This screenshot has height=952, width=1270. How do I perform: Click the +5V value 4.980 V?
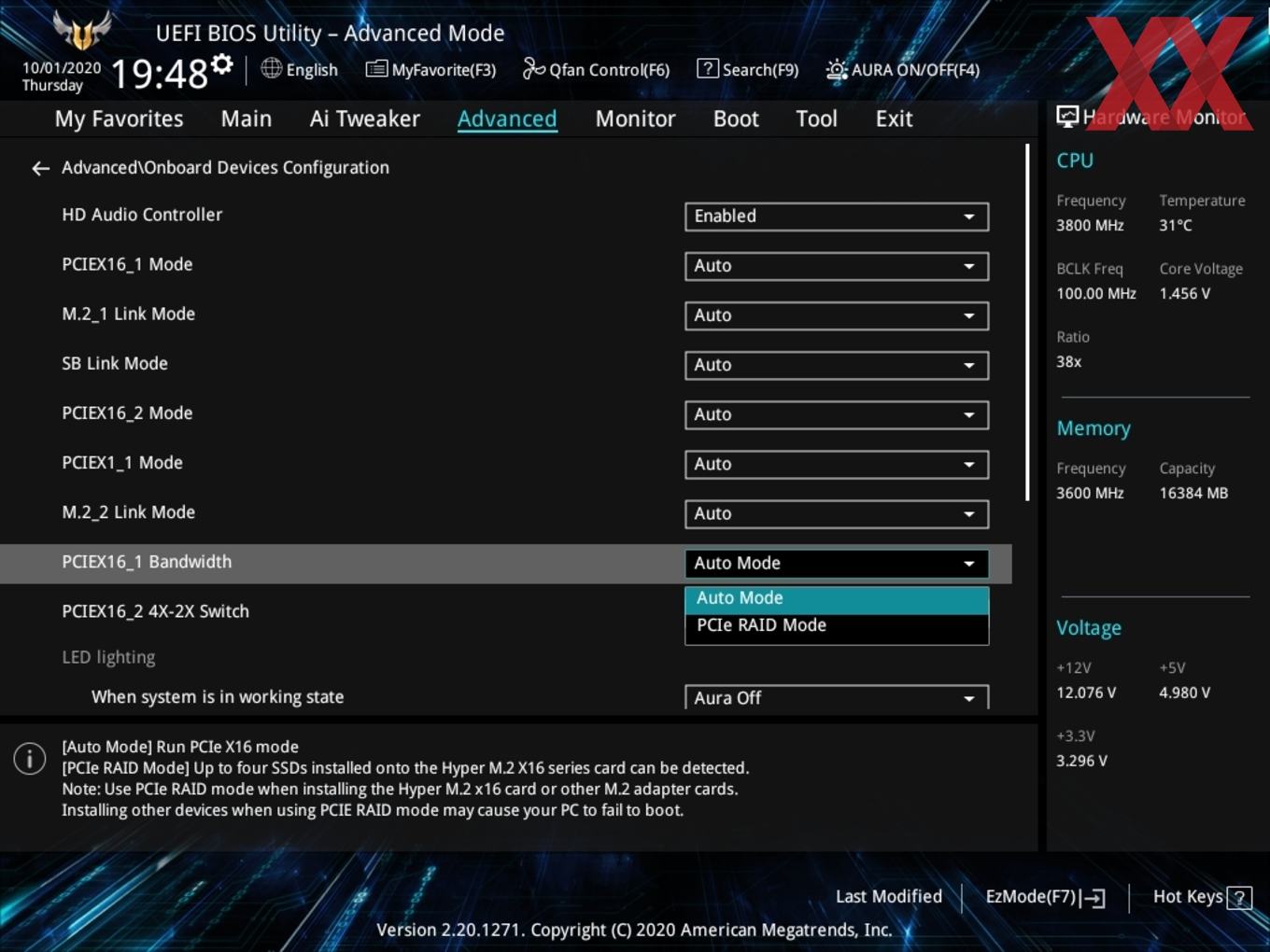(1185, 693)
